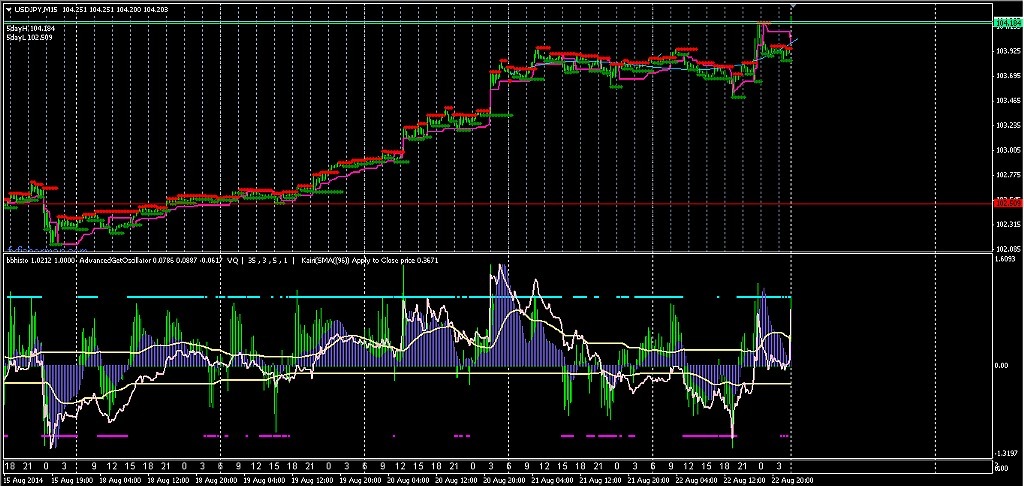Click the red price tag on the right axis
This screenshot has width=1024, height=486.
[x=1008, y=203]
